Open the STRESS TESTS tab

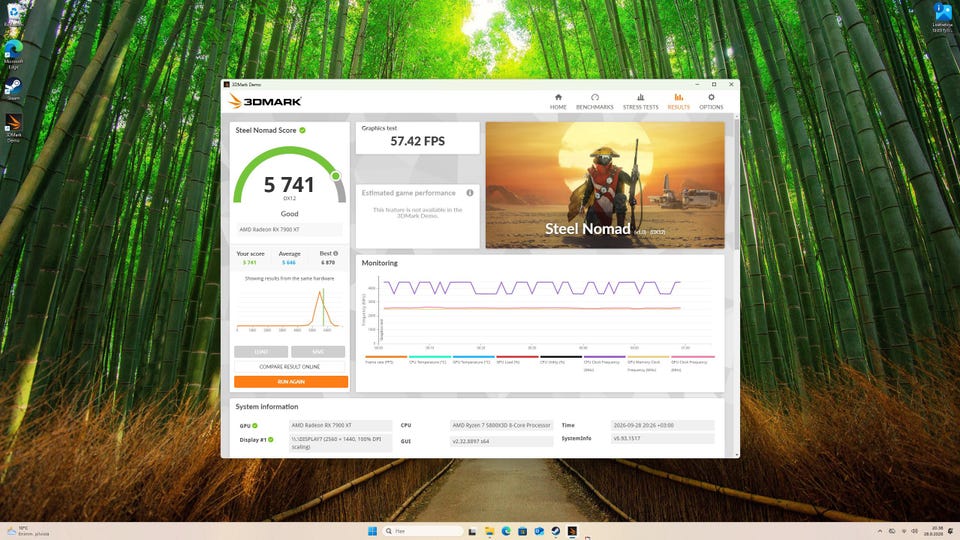640,102
